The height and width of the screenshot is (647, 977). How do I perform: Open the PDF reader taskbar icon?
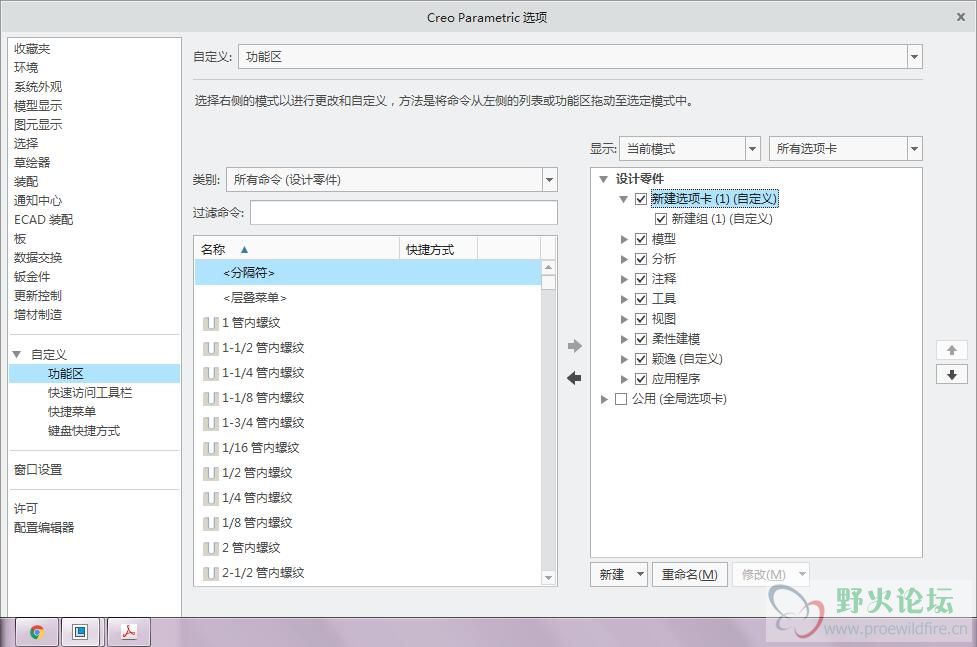click(128, 632)
